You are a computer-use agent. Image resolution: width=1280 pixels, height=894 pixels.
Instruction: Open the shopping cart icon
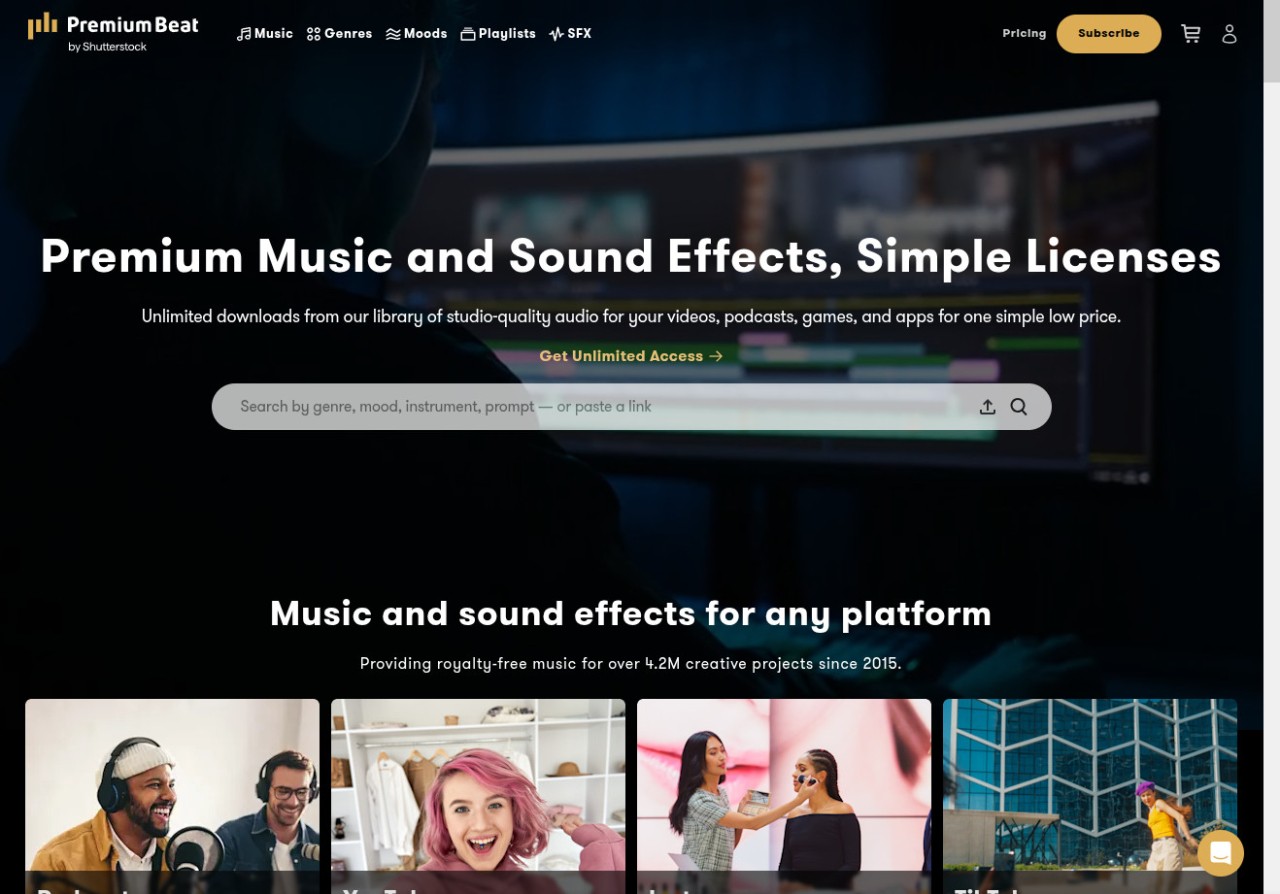pyautogui.click(x=1190, y=34)
